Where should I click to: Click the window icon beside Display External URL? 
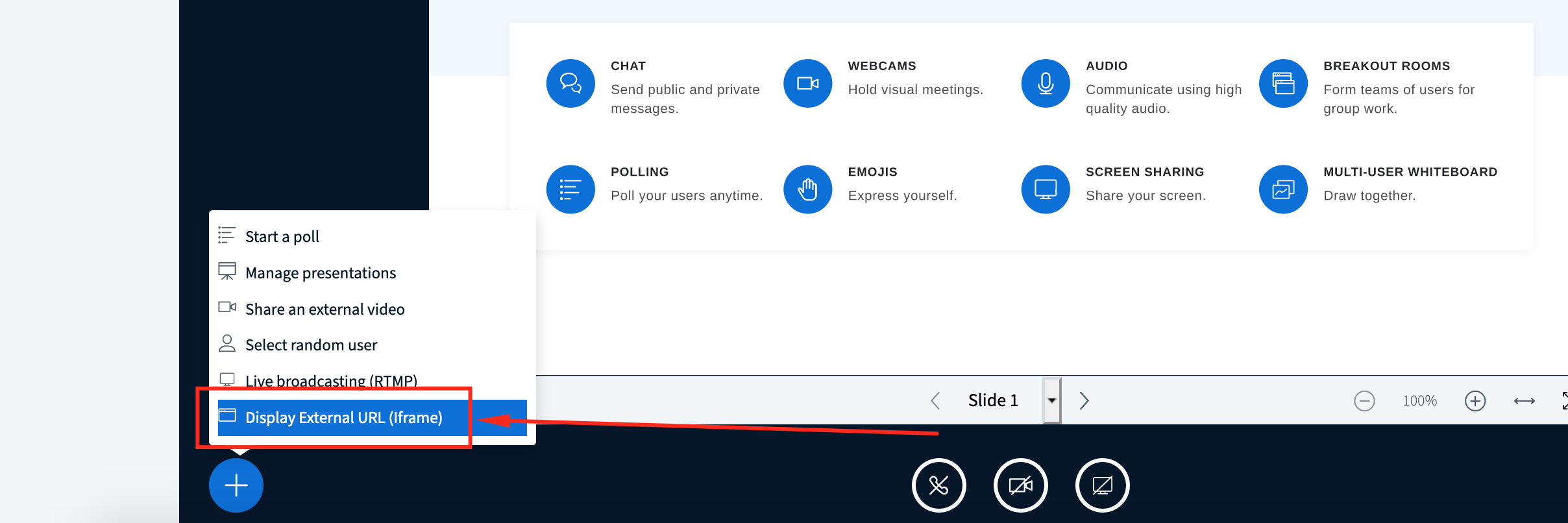click(x=227, y=415)
